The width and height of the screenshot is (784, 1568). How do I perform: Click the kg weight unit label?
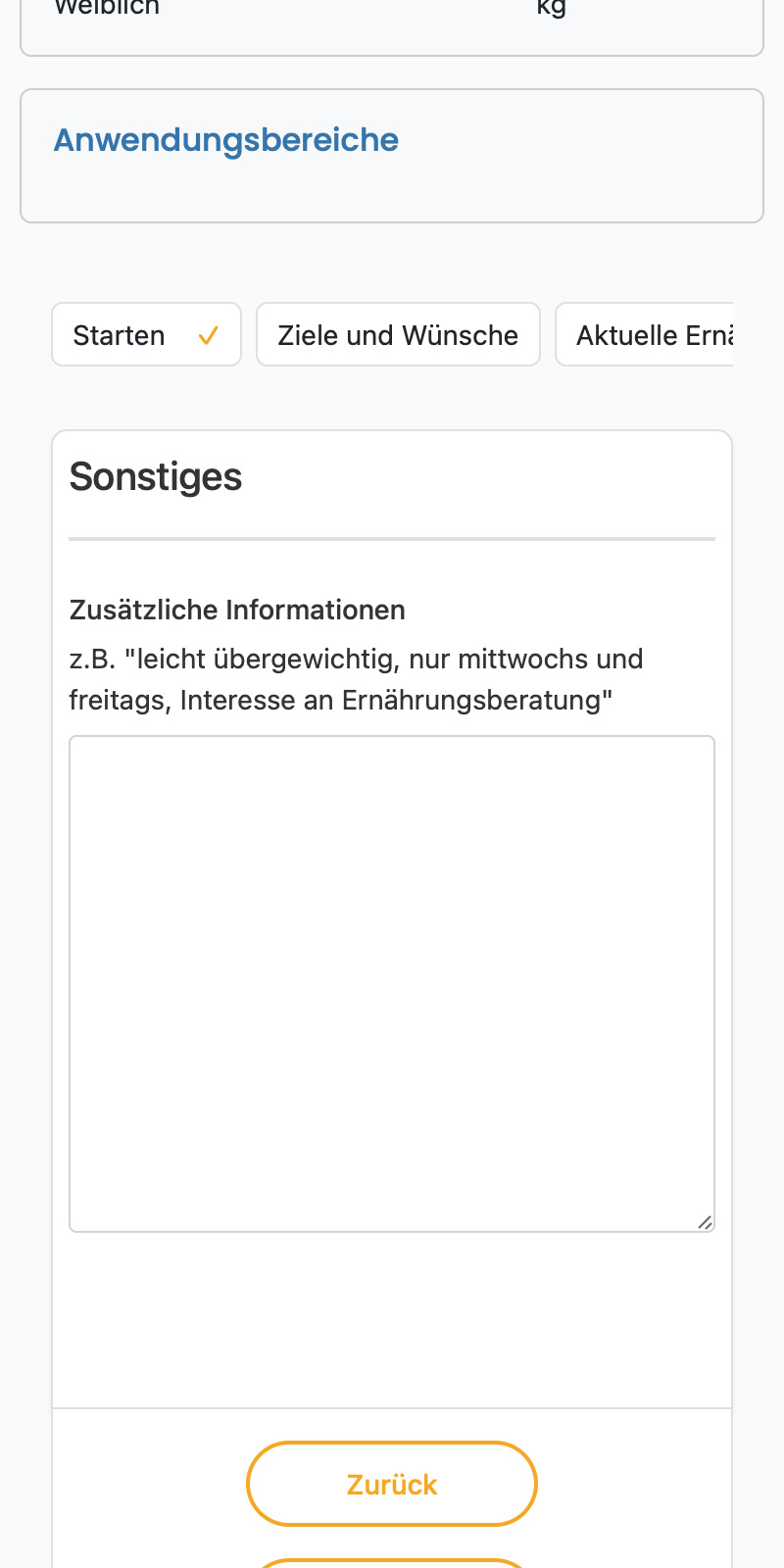(x=552, y=8)
